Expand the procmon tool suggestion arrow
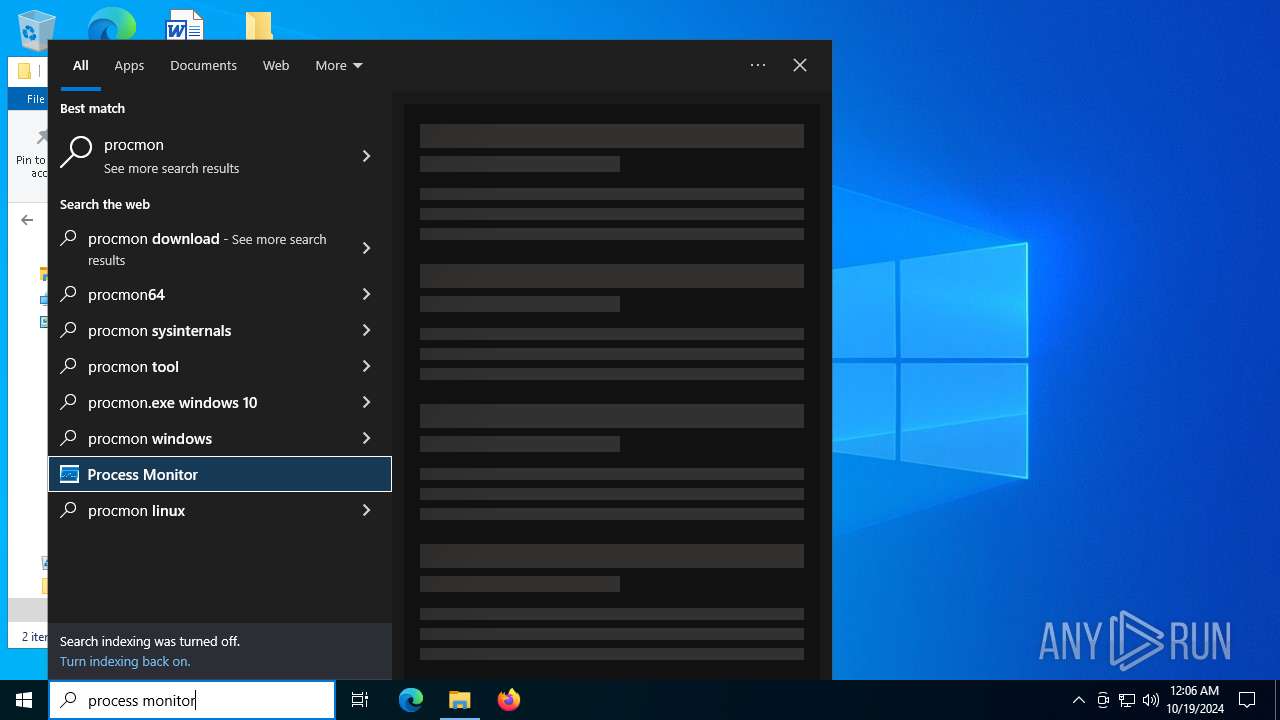This screenshot has height=720, width=1280. pos(366,366)
